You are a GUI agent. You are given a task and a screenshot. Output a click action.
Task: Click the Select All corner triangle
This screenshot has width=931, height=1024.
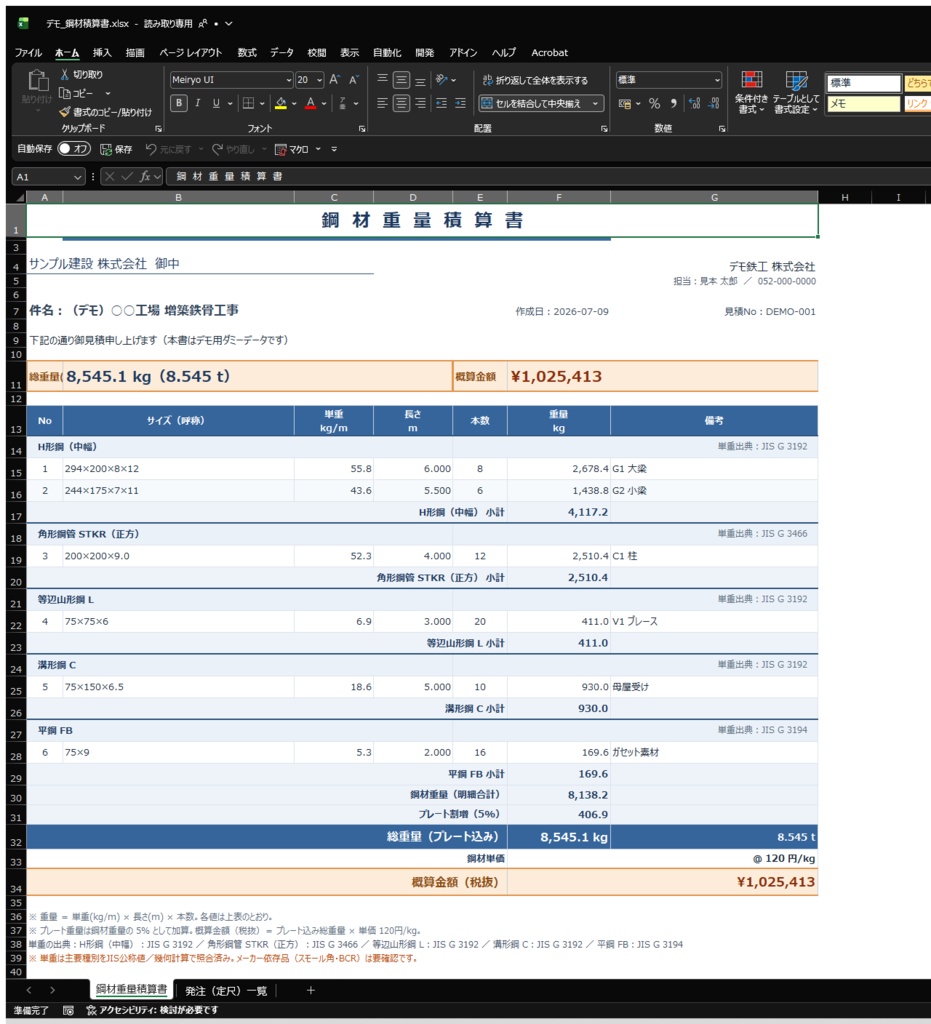tap(20, 197)
